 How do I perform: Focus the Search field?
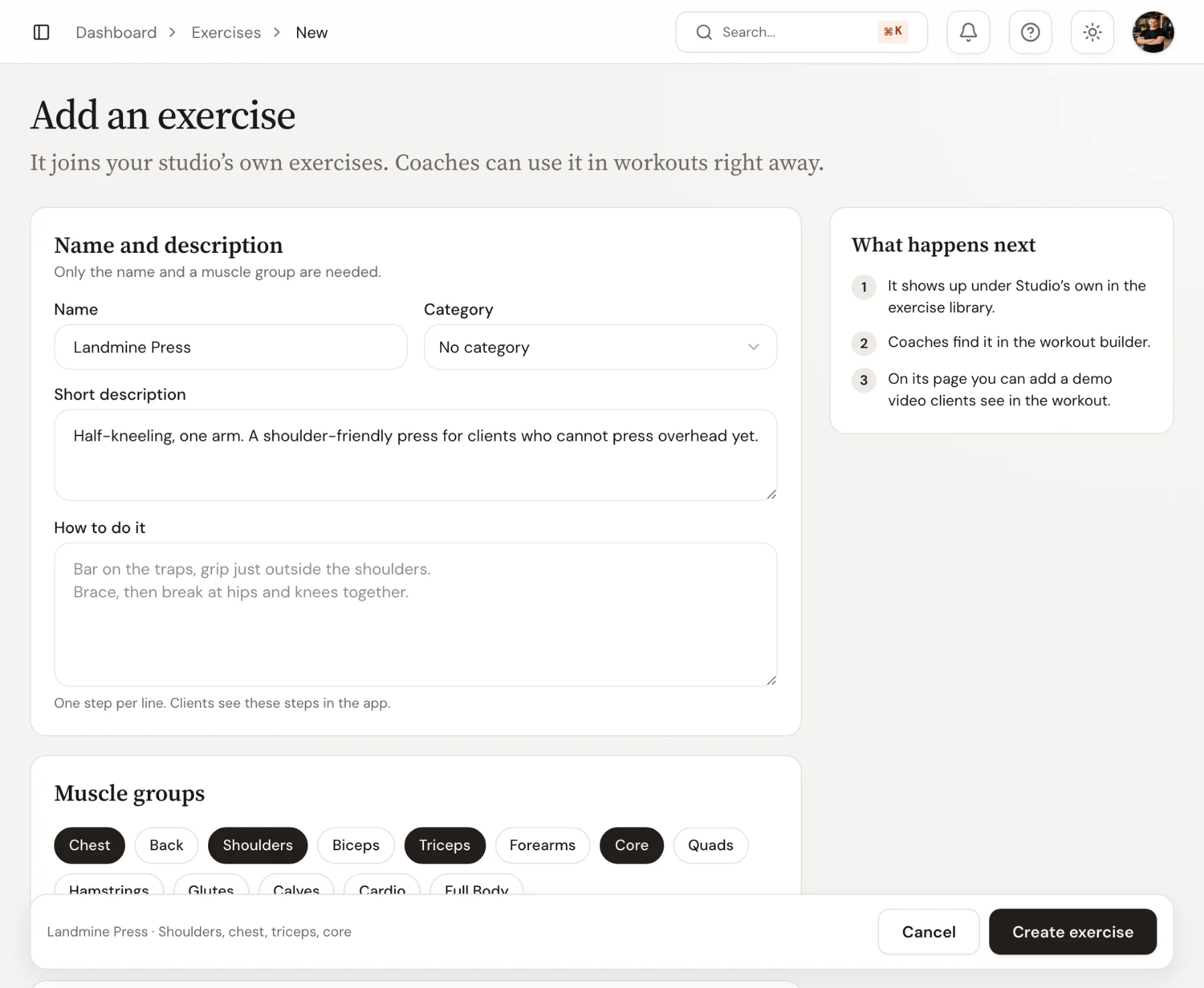click(801, 32)
